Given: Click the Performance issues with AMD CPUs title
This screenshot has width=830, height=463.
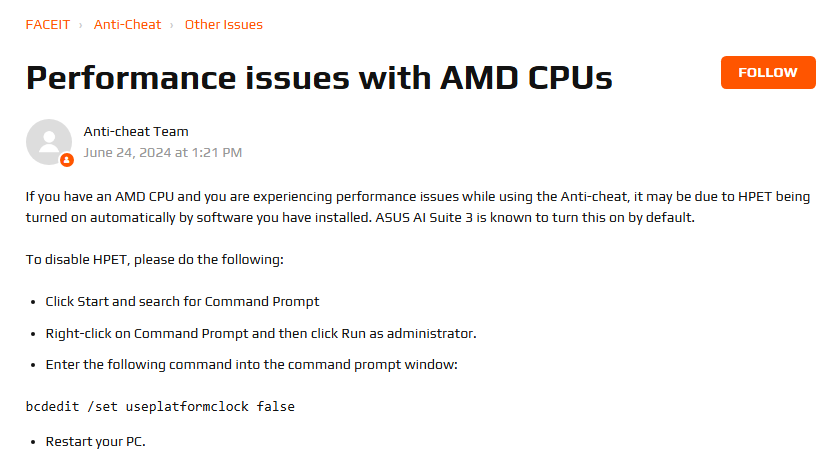Looking at the screenshot, I should pyautogui.click(x=319, y=78).
